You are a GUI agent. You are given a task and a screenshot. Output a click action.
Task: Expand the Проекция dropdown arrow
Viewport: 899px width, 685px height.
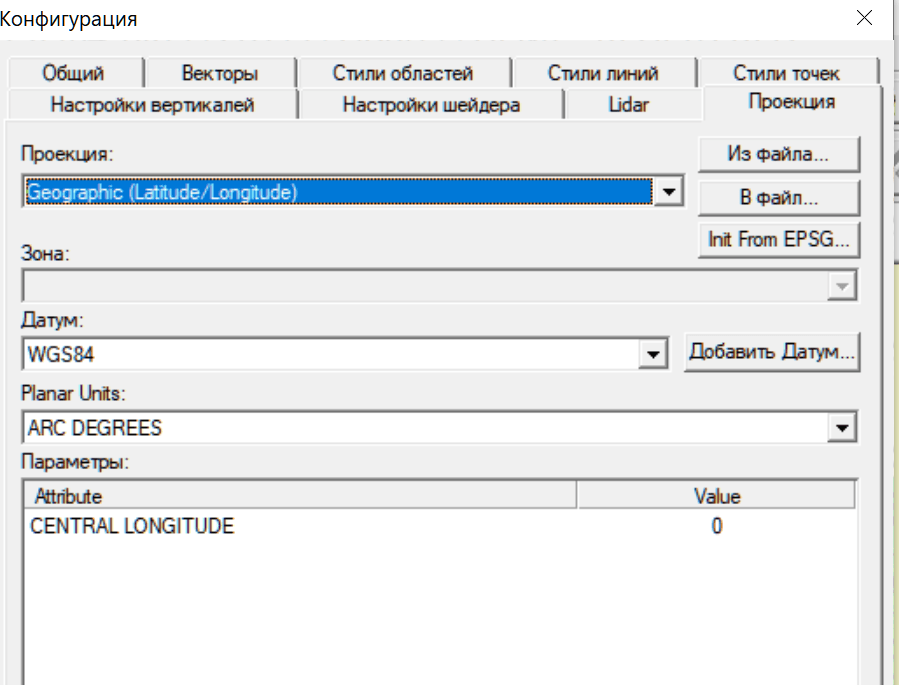[669, 191]
